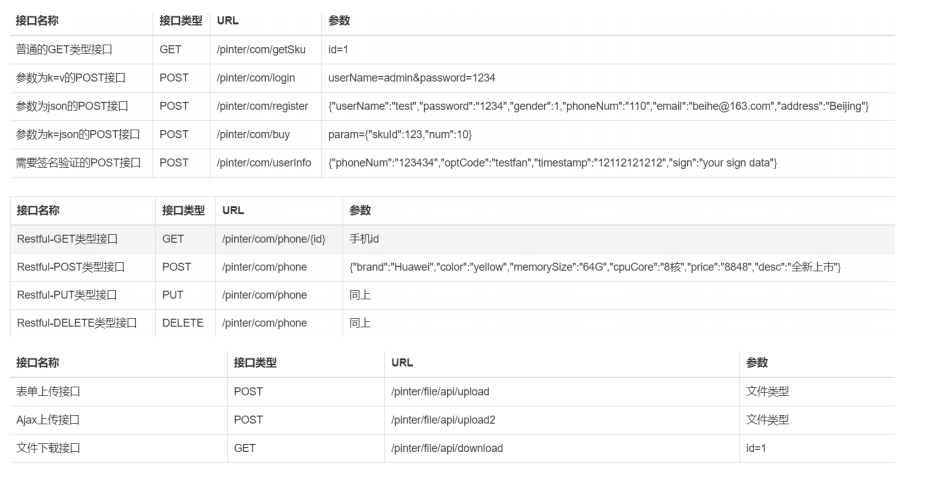
Task: Select the /pinter/com/userInfo URL
Action: pyautogui.click(x=263, y=162)
